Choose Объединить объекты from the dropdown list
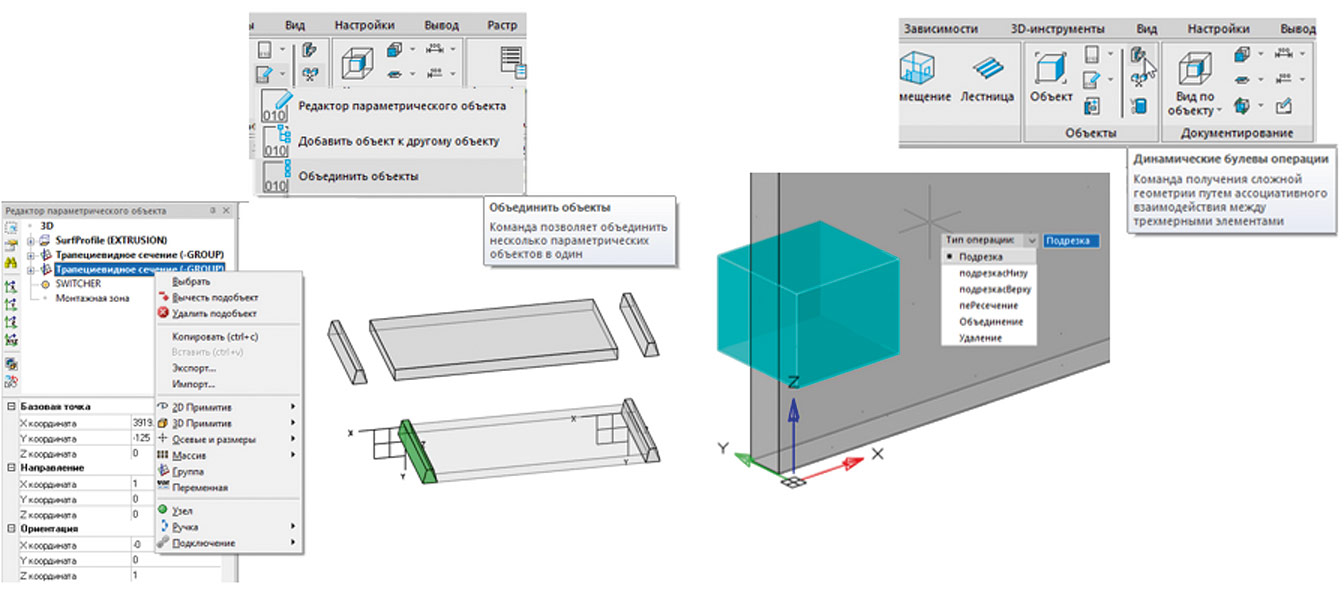The height and width of the screenshot is (596, 1344). 358,176
